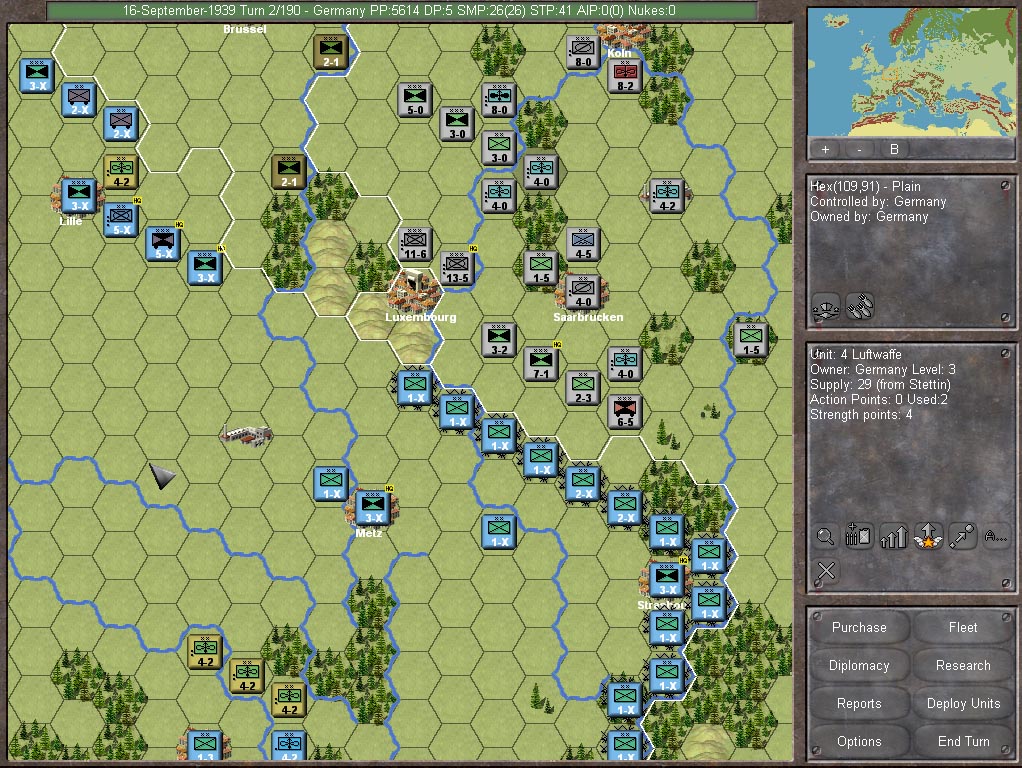Open the Research screen

(963, 665)
